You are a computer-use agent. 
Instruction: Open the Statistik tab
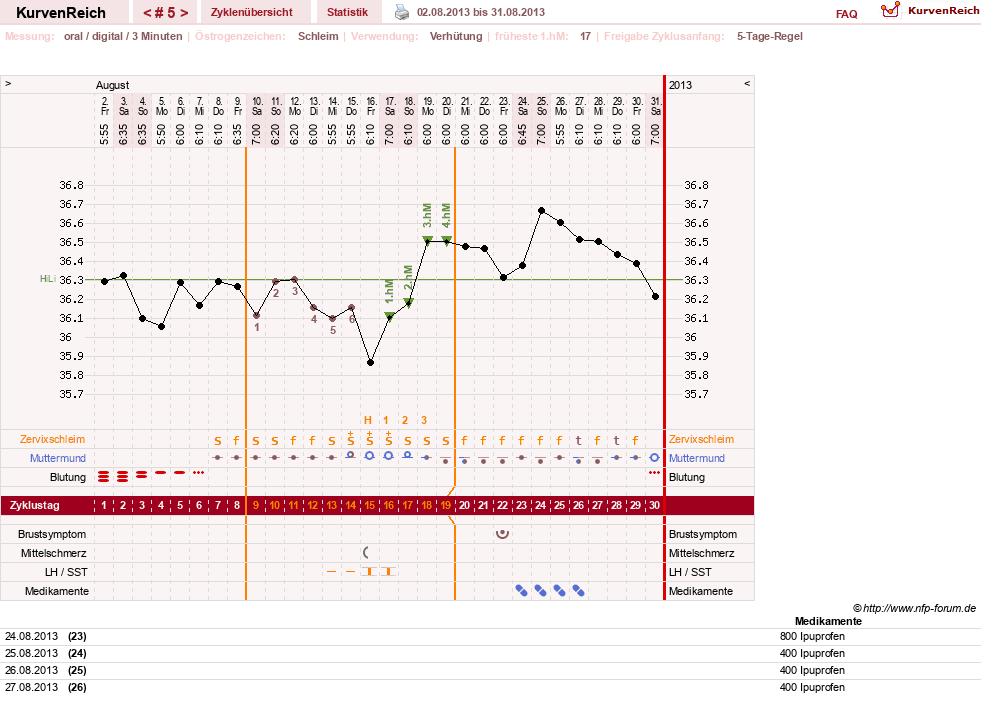tap(347, 12)
